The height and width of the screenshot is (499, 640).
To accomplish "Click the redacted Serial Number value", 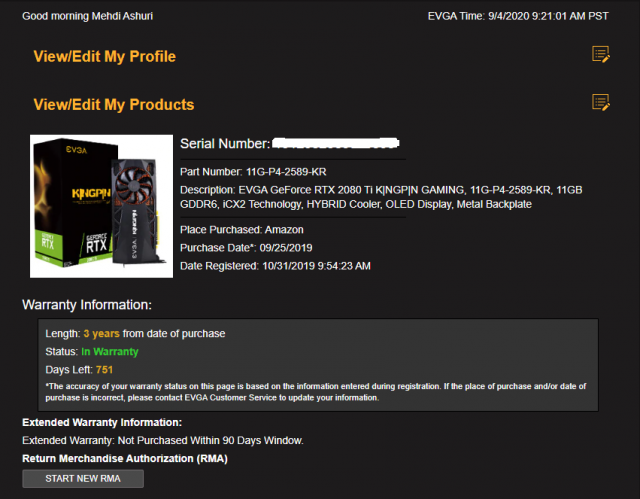I will click(336, 143).
